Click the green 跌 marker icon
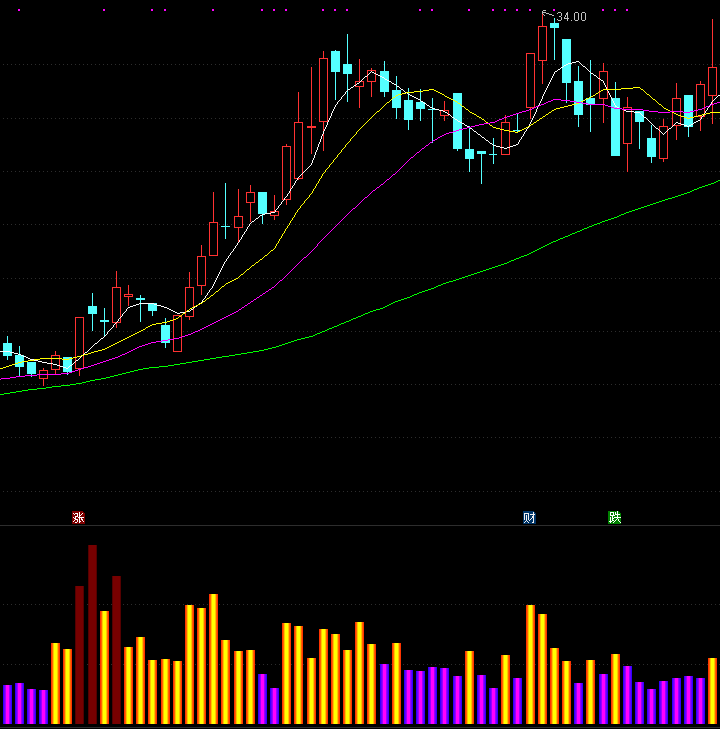 click(x=614, y=517)
